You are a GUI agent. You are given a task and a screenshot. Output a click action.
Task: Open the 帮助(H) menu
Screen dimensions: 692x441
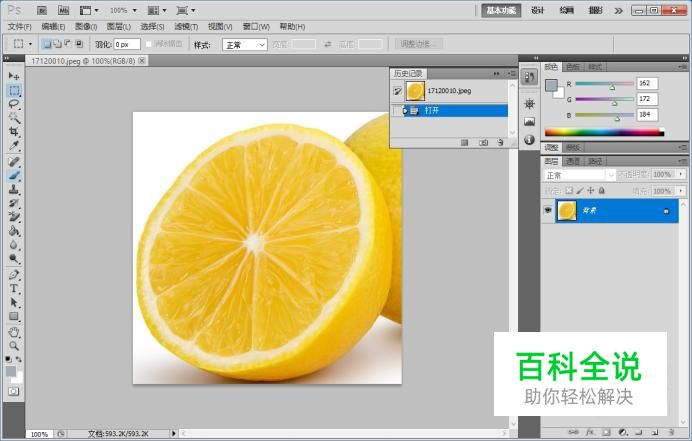[x=292, y=27]
